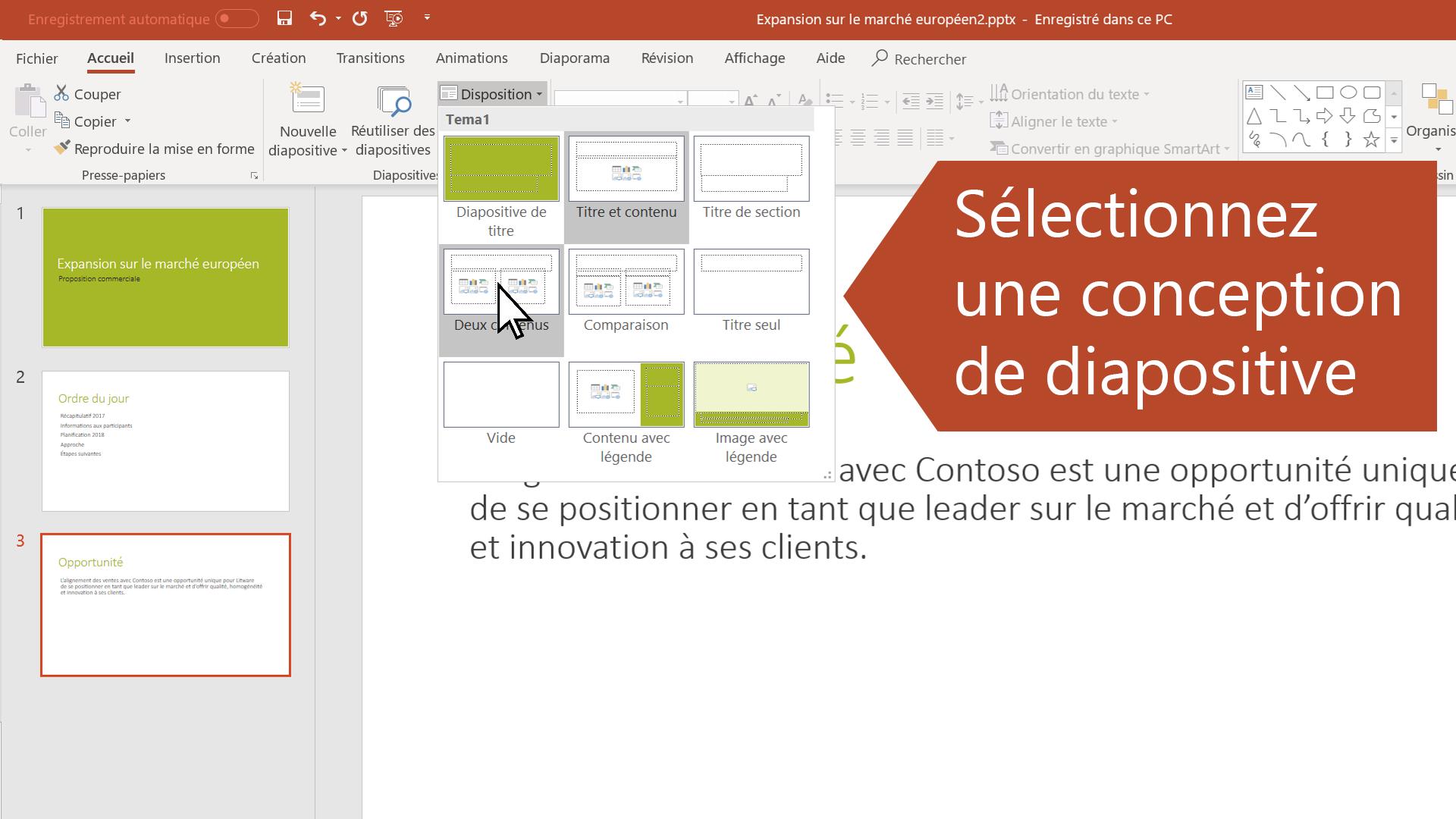Choose Vide blank layout

pyautogui.click(x=501, y=413)
